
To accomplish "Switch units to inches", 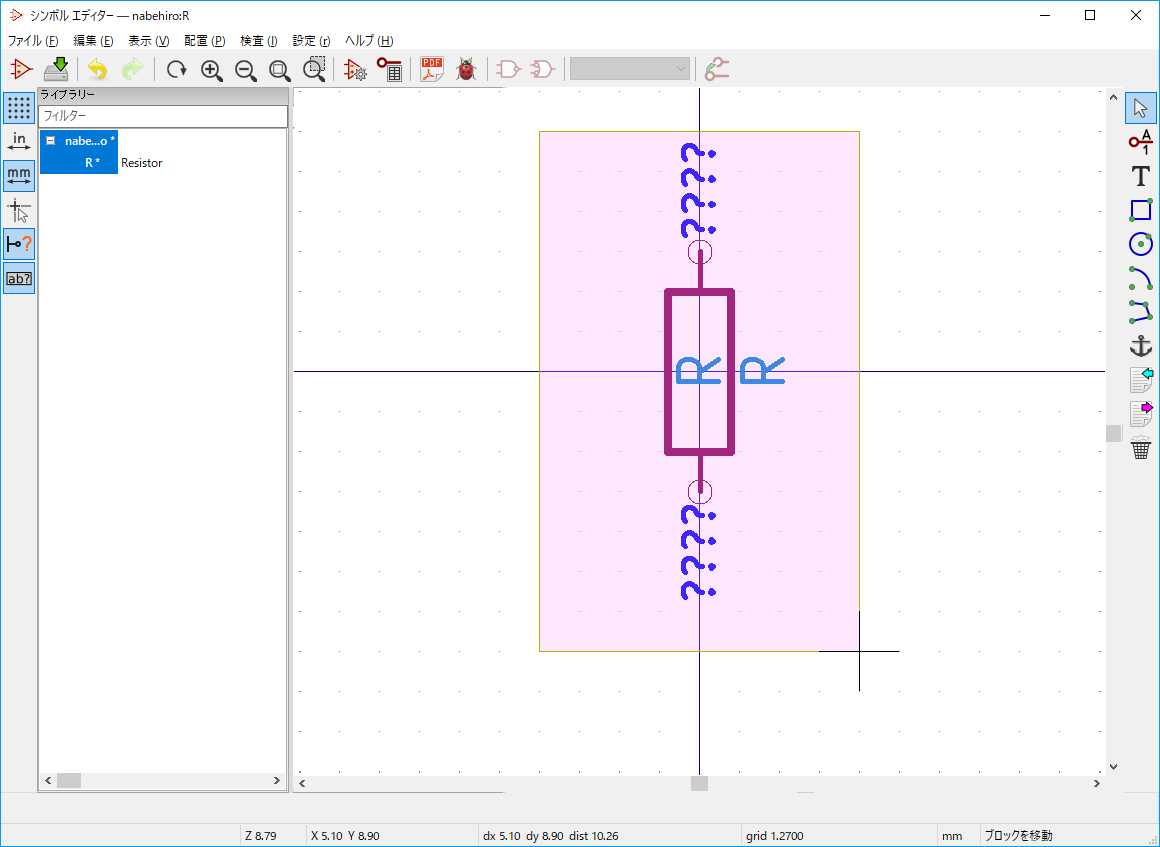I will click(18, 141).
